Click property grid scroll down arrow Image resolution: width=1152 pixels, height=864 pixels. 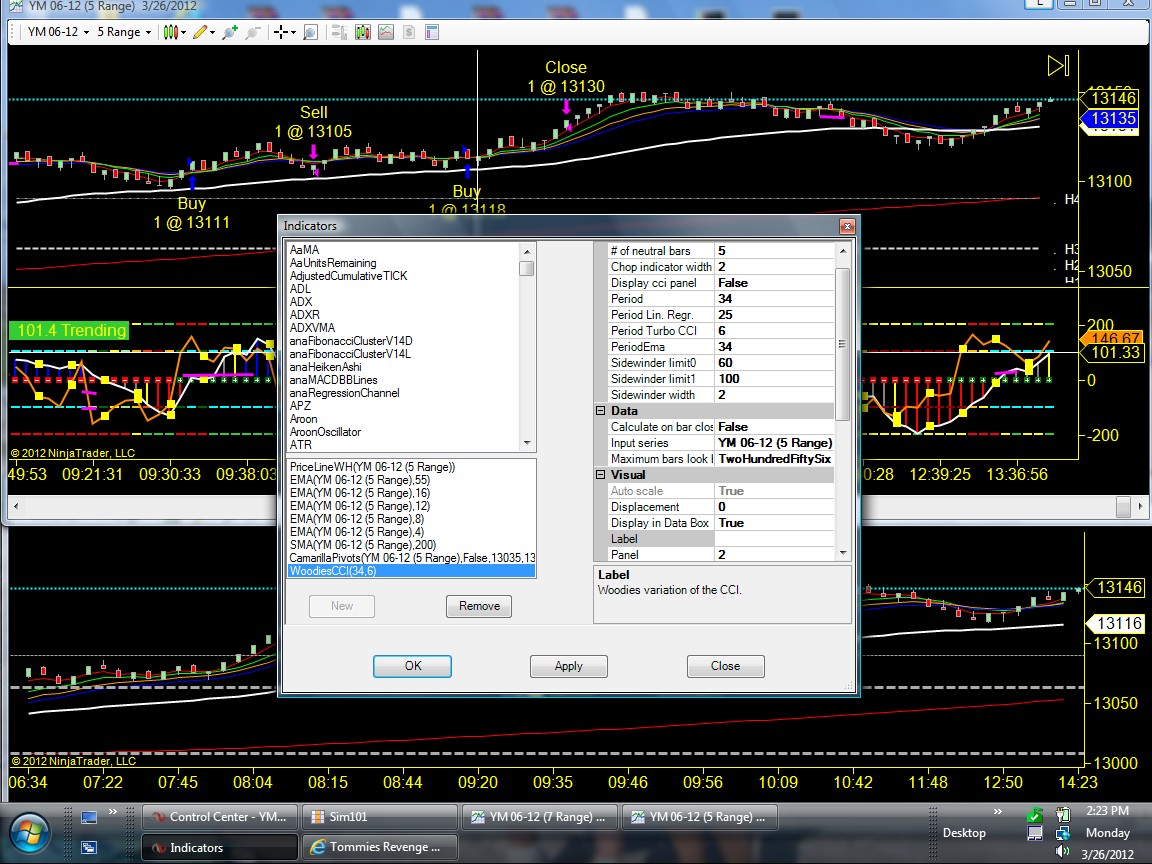tap(843, 553)
